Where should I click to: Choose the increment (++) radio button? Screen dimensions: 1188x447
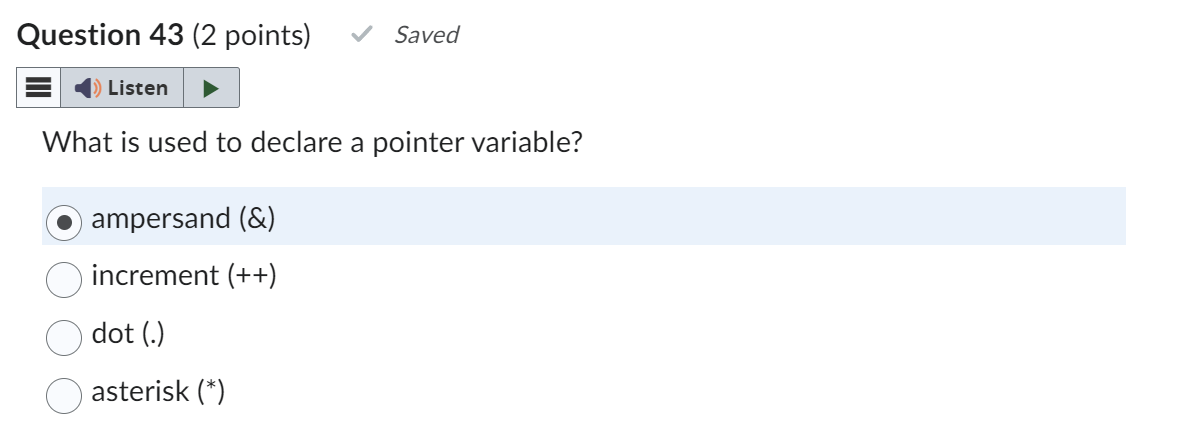click(x=64, y=280)
